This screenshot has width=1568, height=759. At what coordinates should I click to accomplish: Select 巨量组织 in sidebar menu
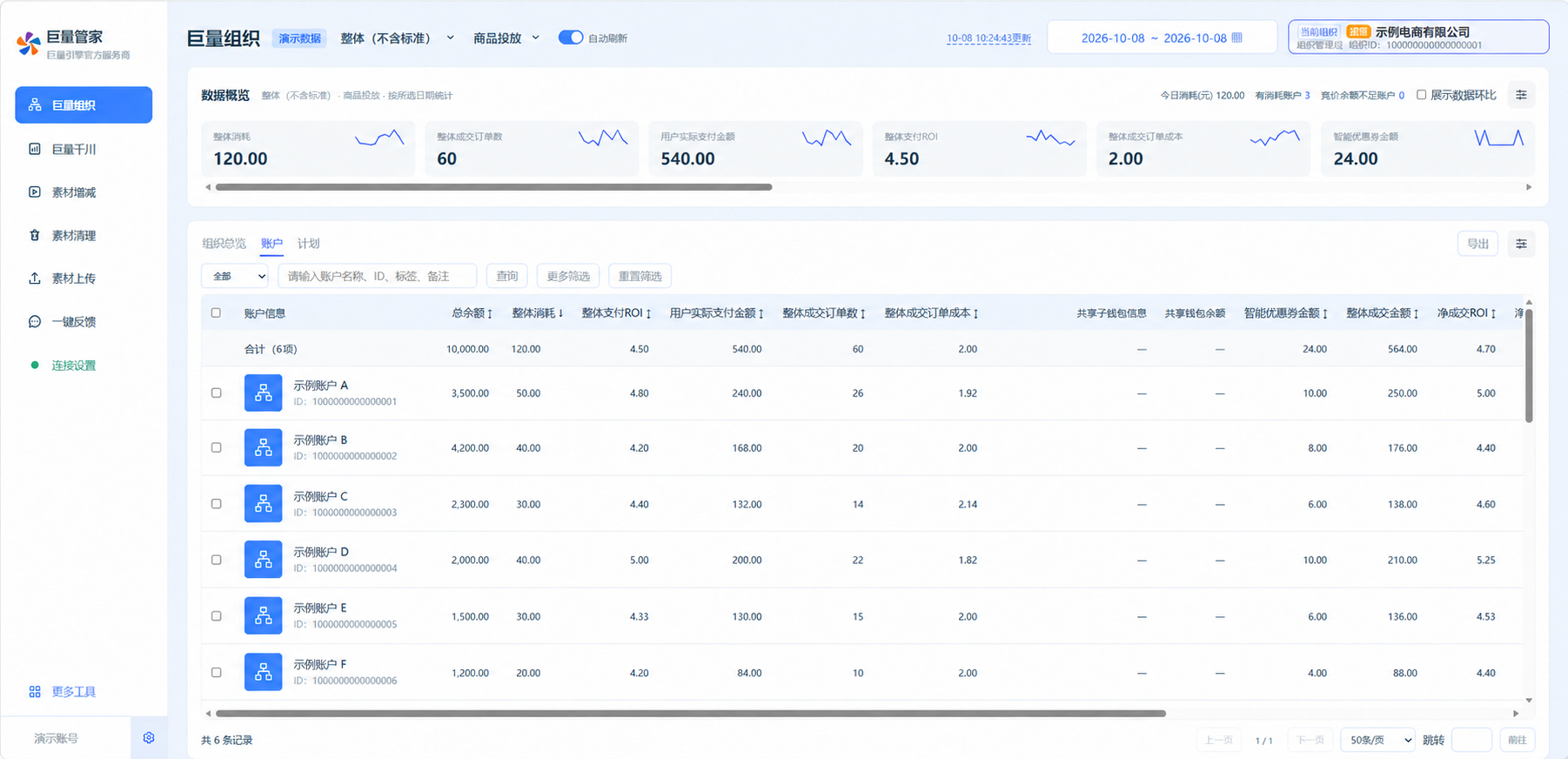pyautogui.click(x=84, y=104)
